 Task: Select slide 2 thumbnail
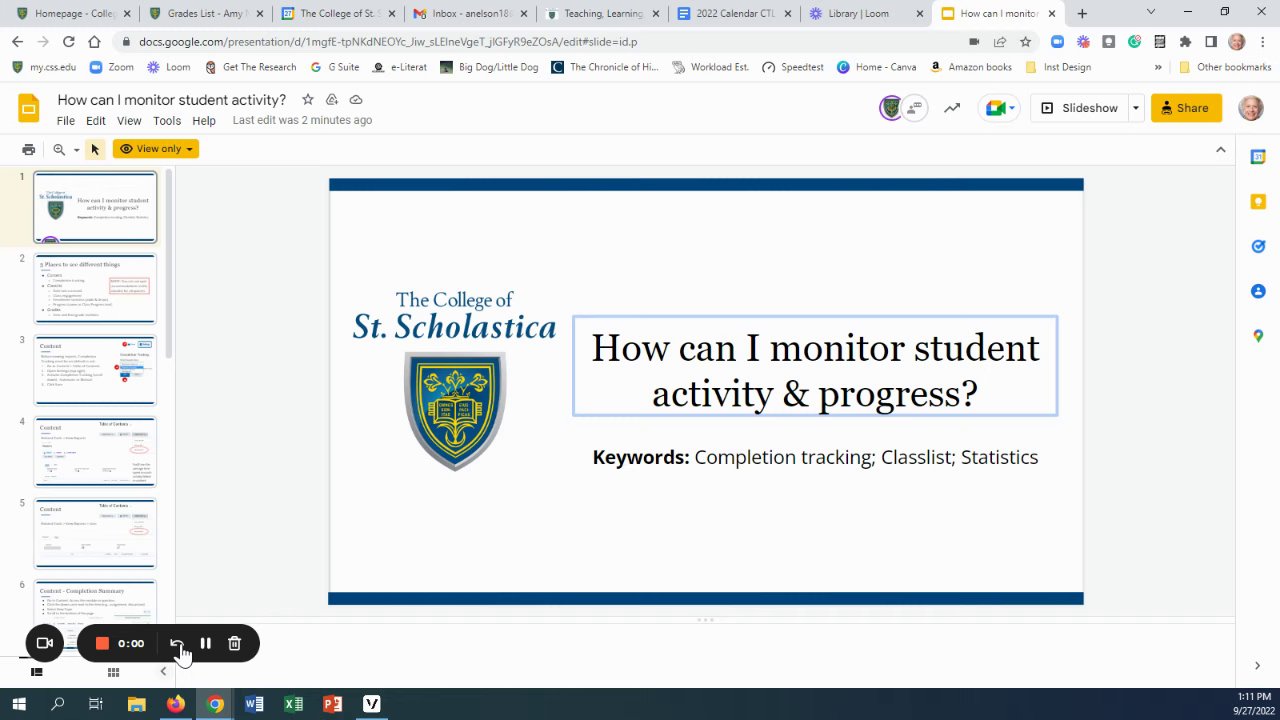coord(96,289)
